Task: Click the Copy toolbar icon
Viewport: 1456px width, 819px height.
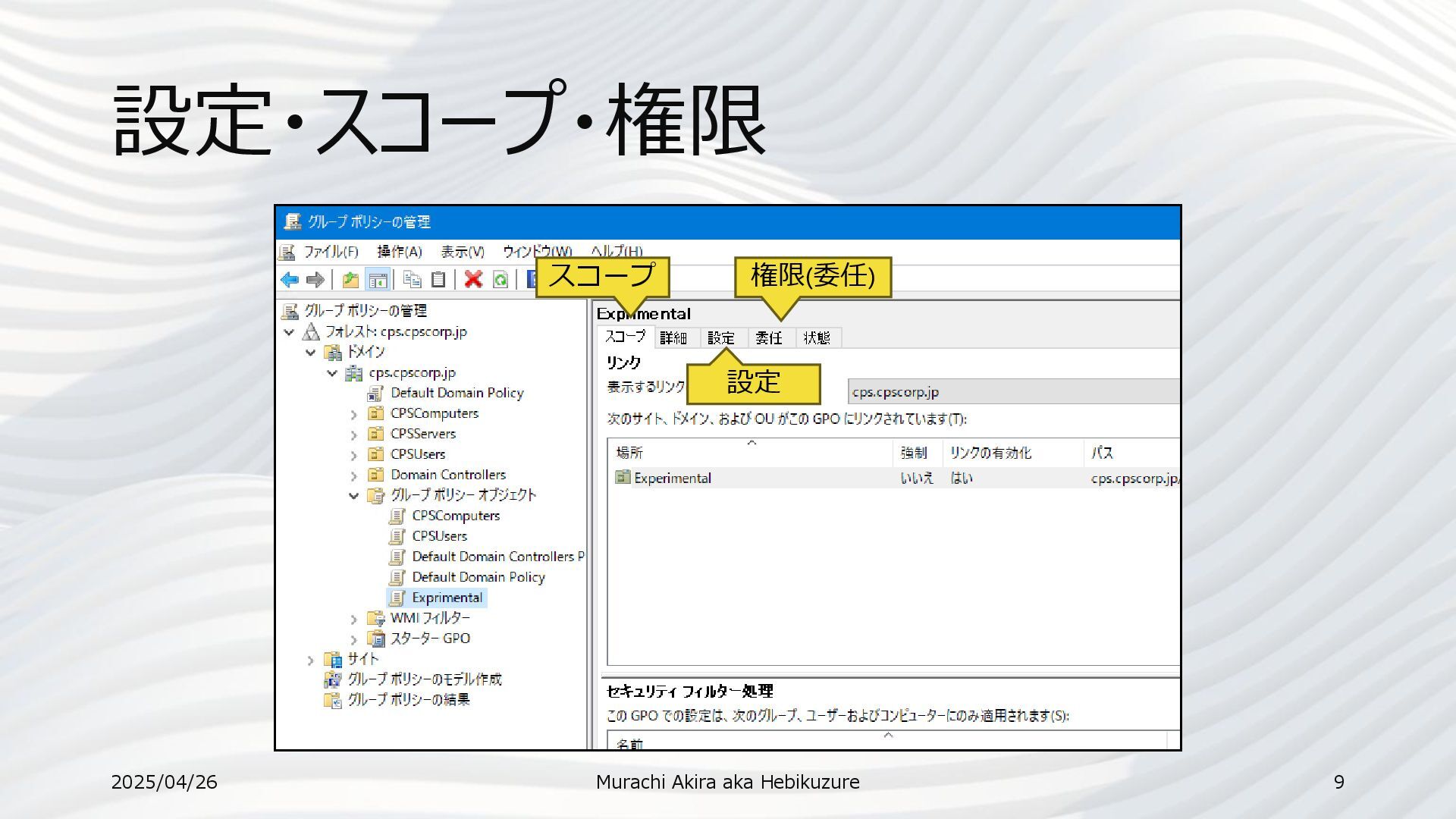Action: point(413,280)
